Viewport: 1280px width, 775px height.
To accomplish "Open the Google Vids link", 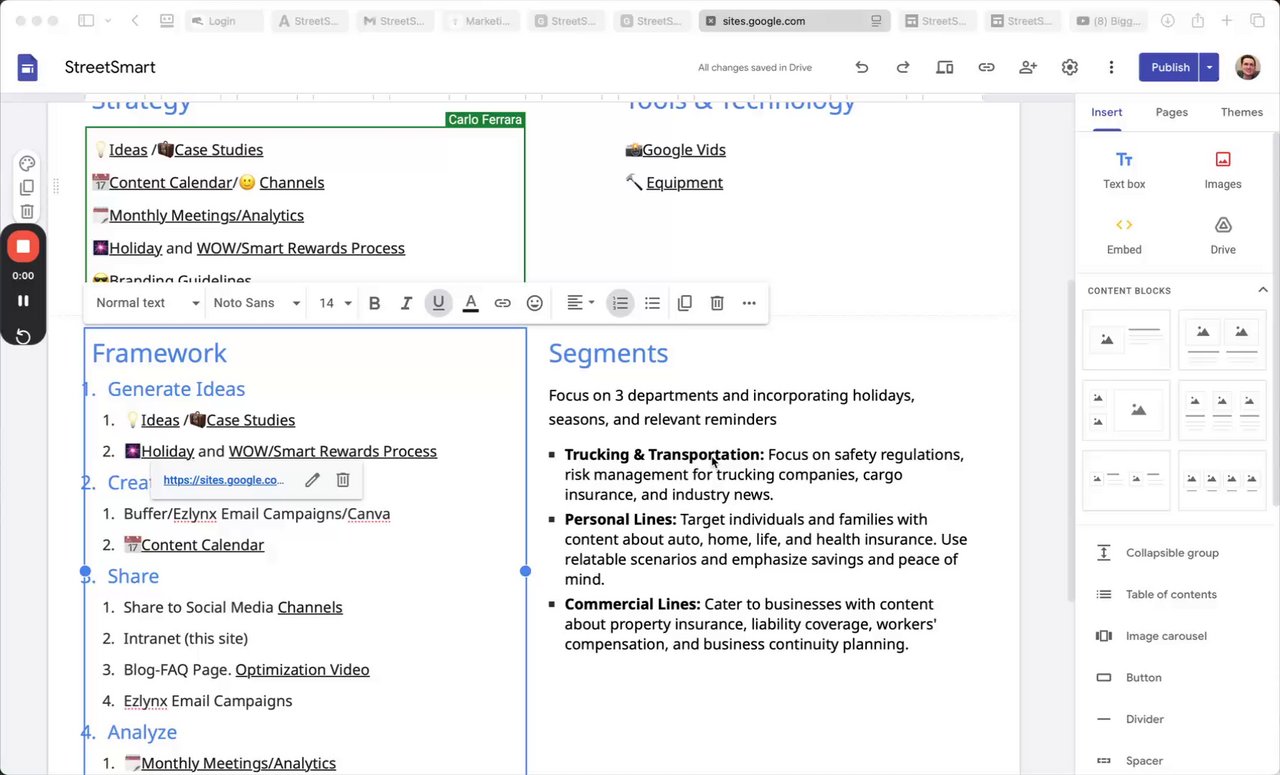I will pyautogui.click(x=684, y=150).
